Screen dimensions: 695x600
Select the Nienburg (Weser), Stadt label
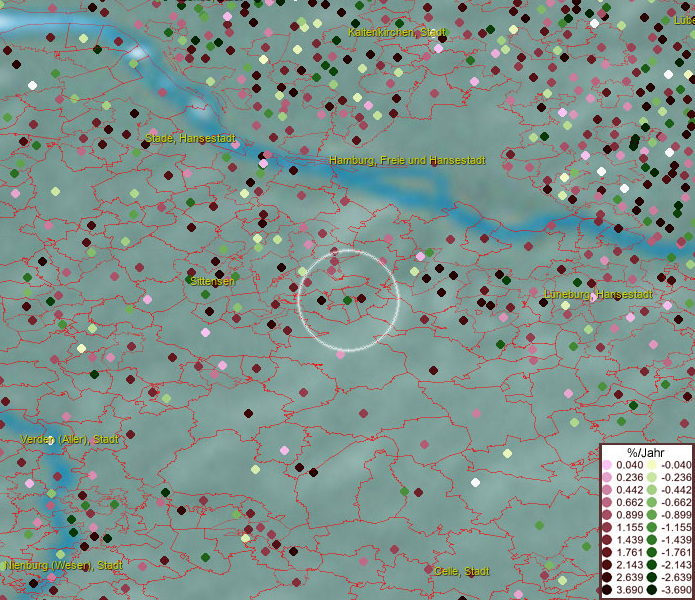point(63,565)
